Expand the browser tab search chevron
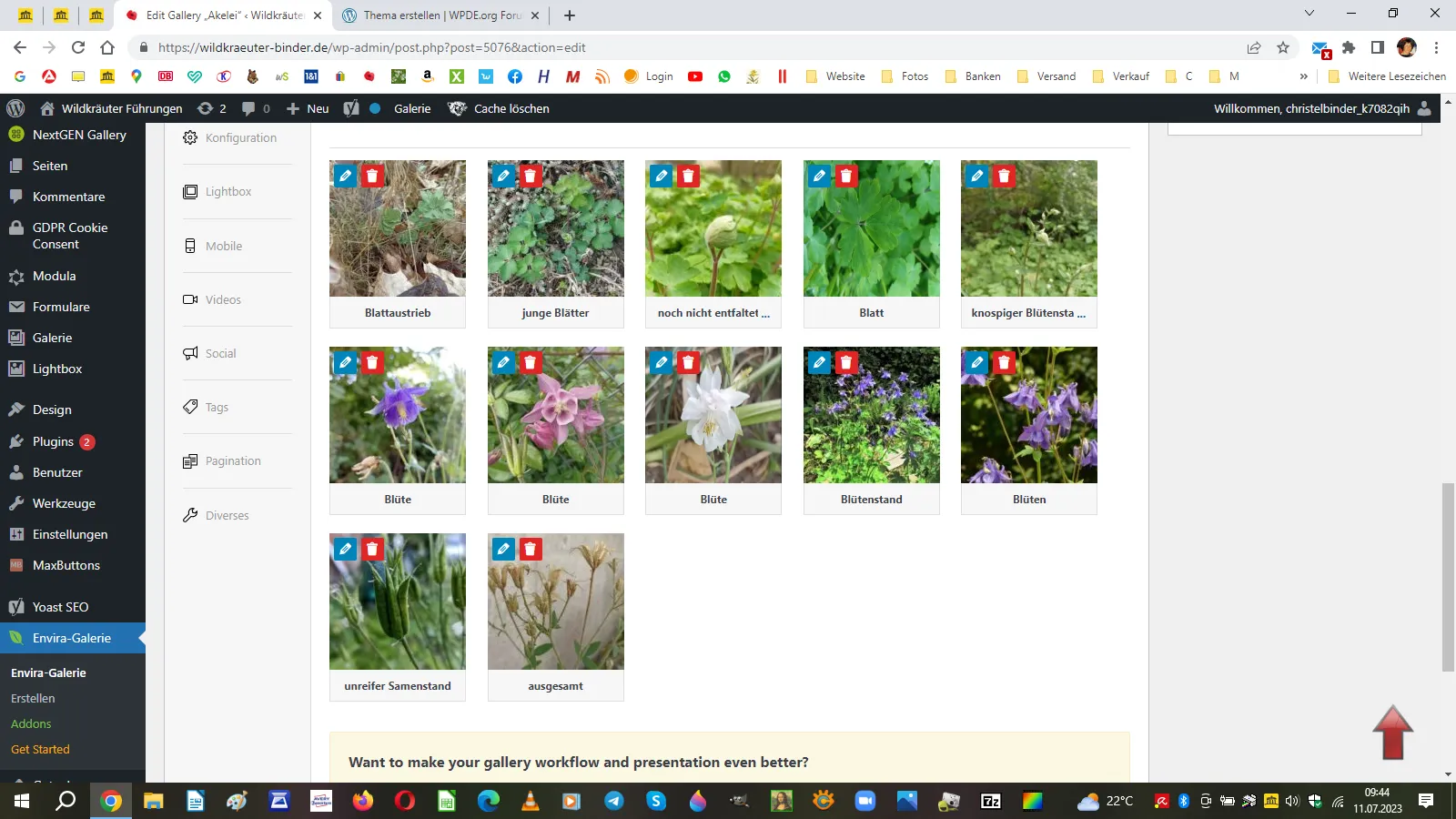Image resolution: width=1456 pixels, height=819 pixels. point(1309,14)
